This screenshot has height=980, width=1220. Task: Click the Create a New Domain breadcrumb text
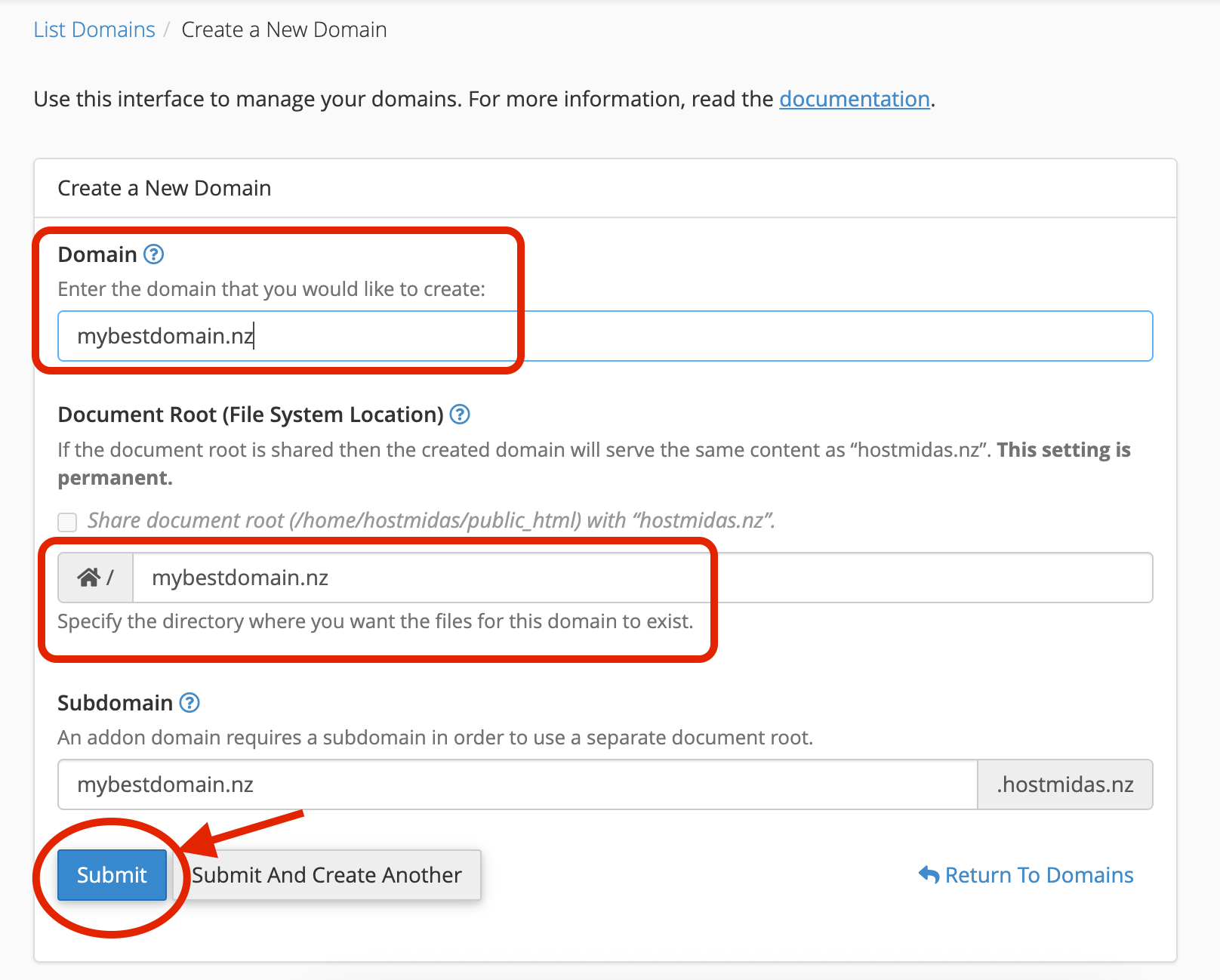[284, 29]
